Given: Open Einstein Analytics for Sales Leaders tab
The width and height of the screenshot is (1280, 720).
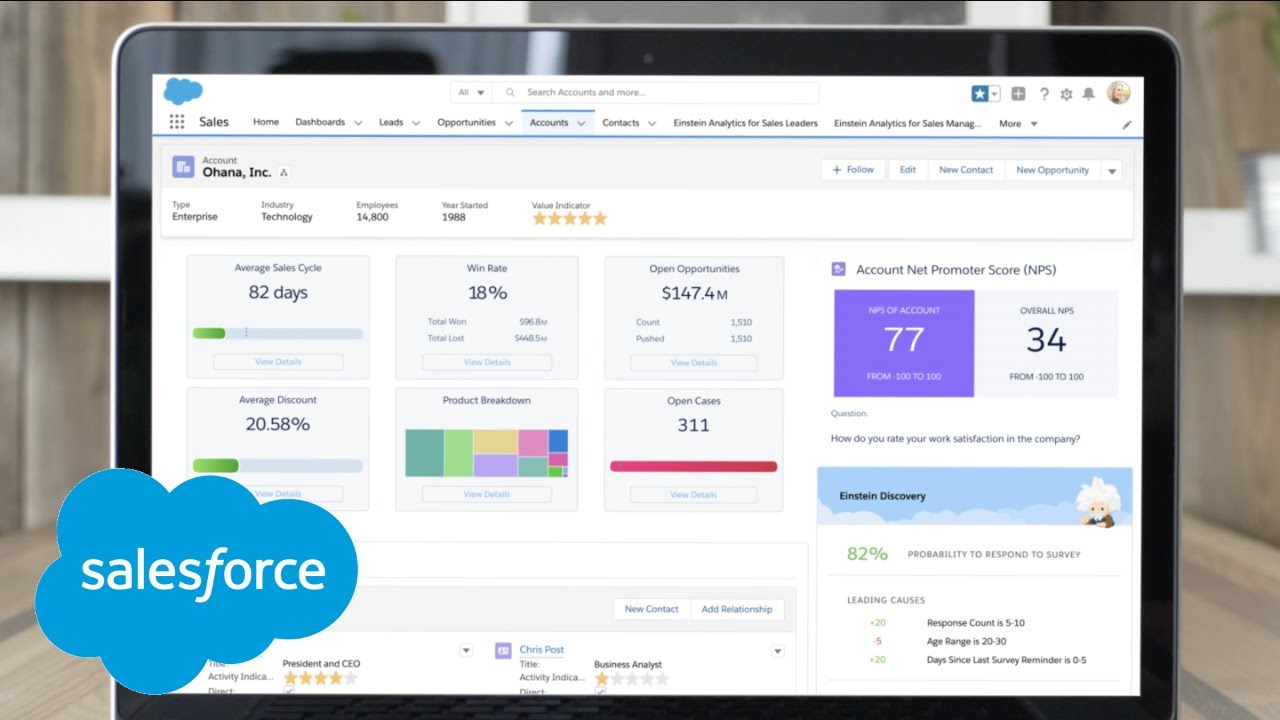Looking at the screenshot, I should pos(745,124).
